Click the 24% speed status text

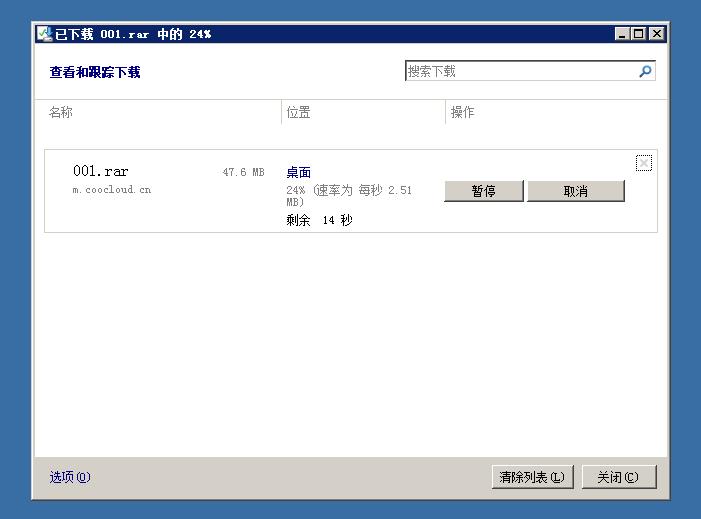pyautogui.click(x=349, y=196)
